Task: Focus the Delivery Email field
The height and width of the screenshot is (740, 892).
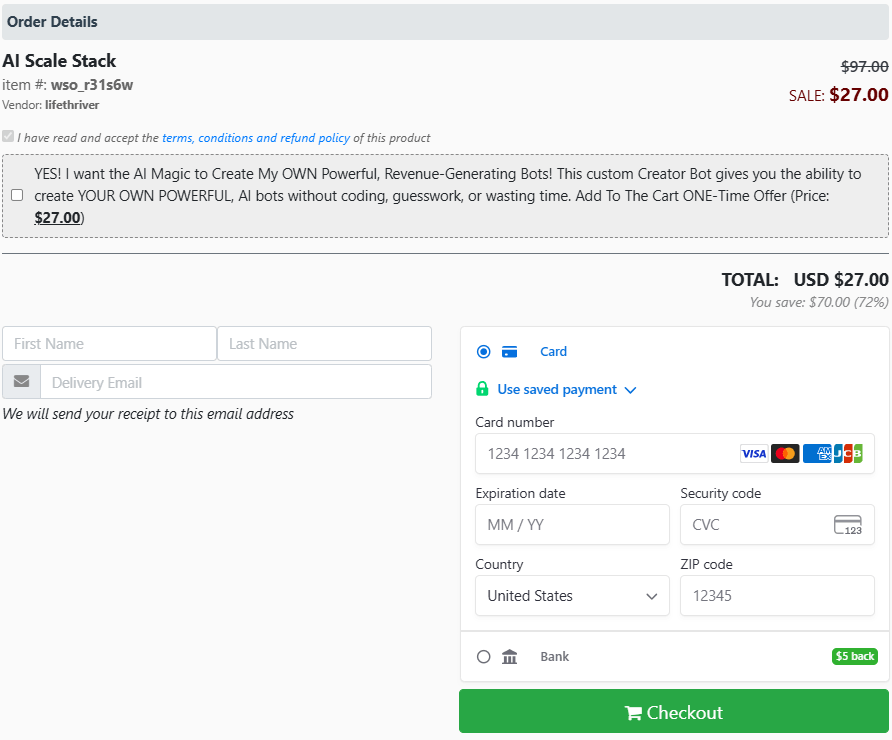Action: [x=236, y=382]
